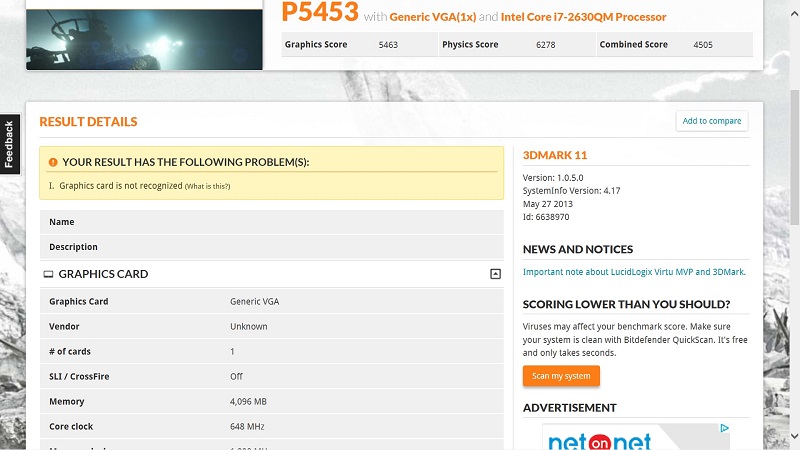Click the Name row label
This screenshot has height=450, width=800.
click(x=62, y=222)
